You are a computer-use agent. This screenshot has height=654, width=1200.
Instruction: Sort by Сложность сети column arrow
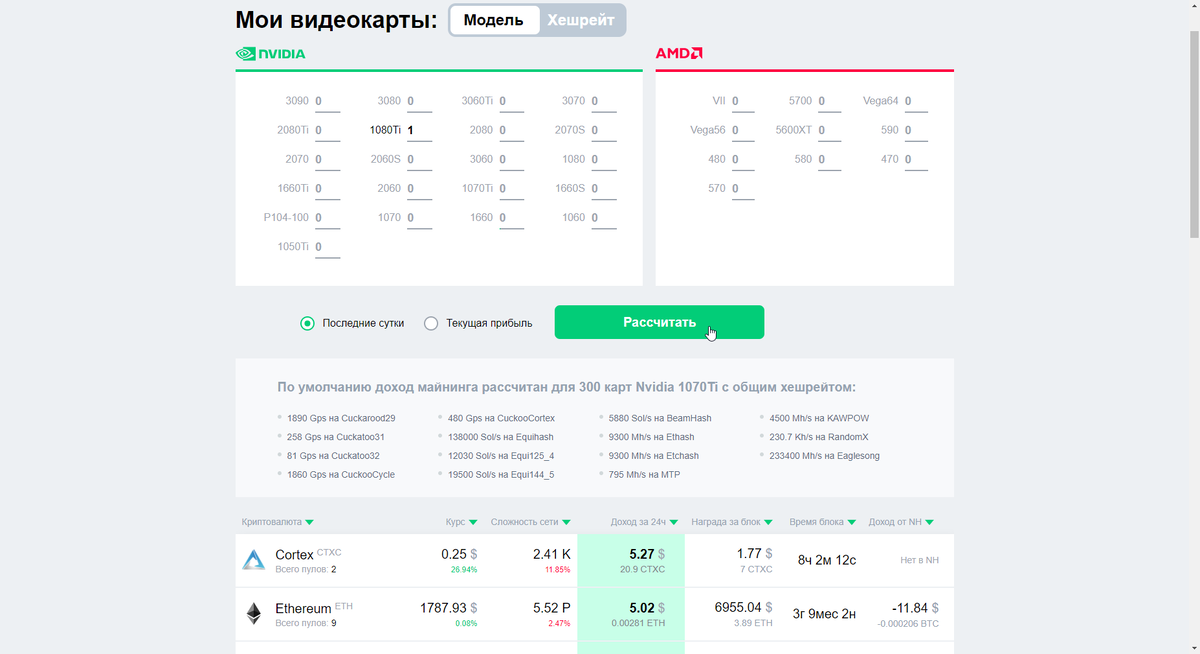coord(566,522)
